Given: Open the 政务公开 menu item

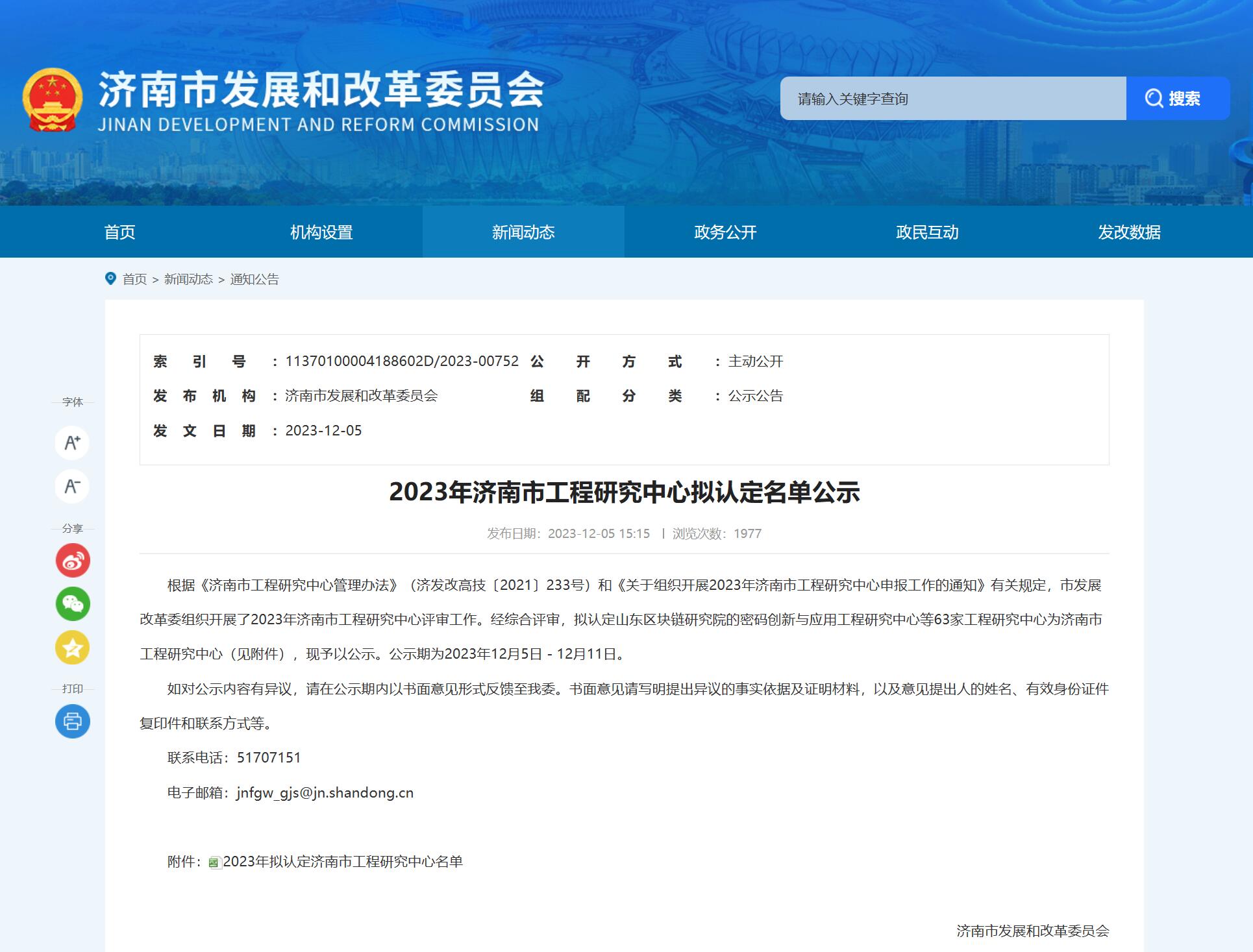Looking at the screenshot, I should 725,232.
